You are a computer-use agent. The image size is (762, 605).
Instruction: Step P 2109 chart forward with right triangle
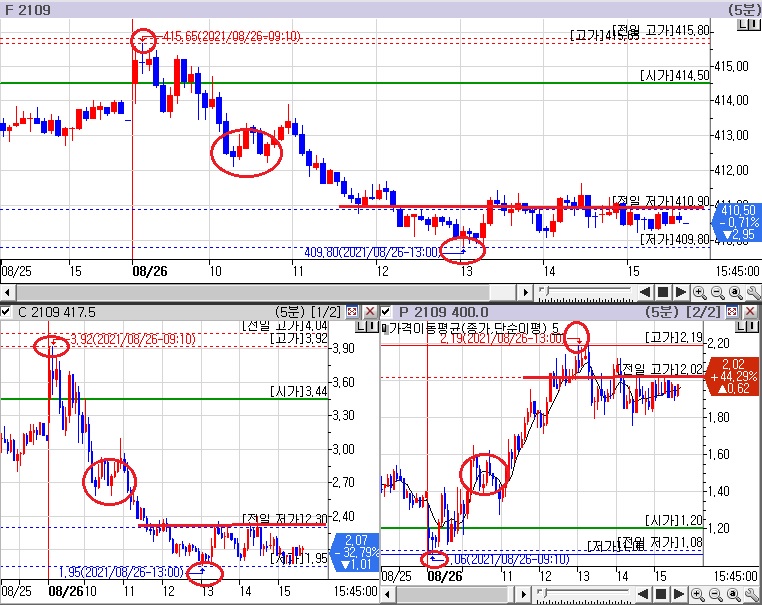point(679,594)
